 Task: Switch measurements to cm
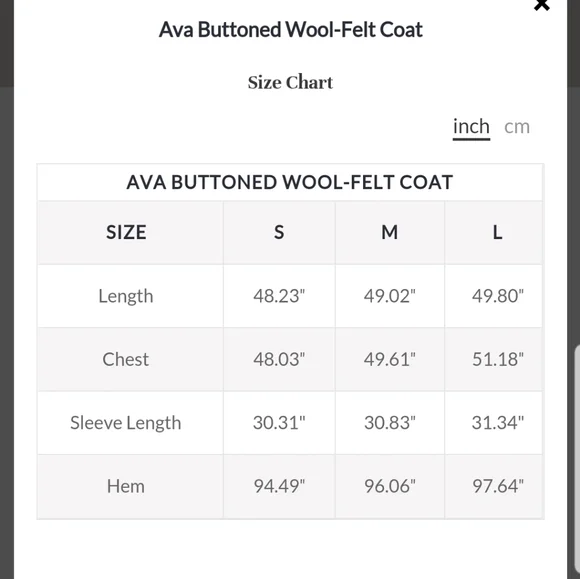pos(517,127)
